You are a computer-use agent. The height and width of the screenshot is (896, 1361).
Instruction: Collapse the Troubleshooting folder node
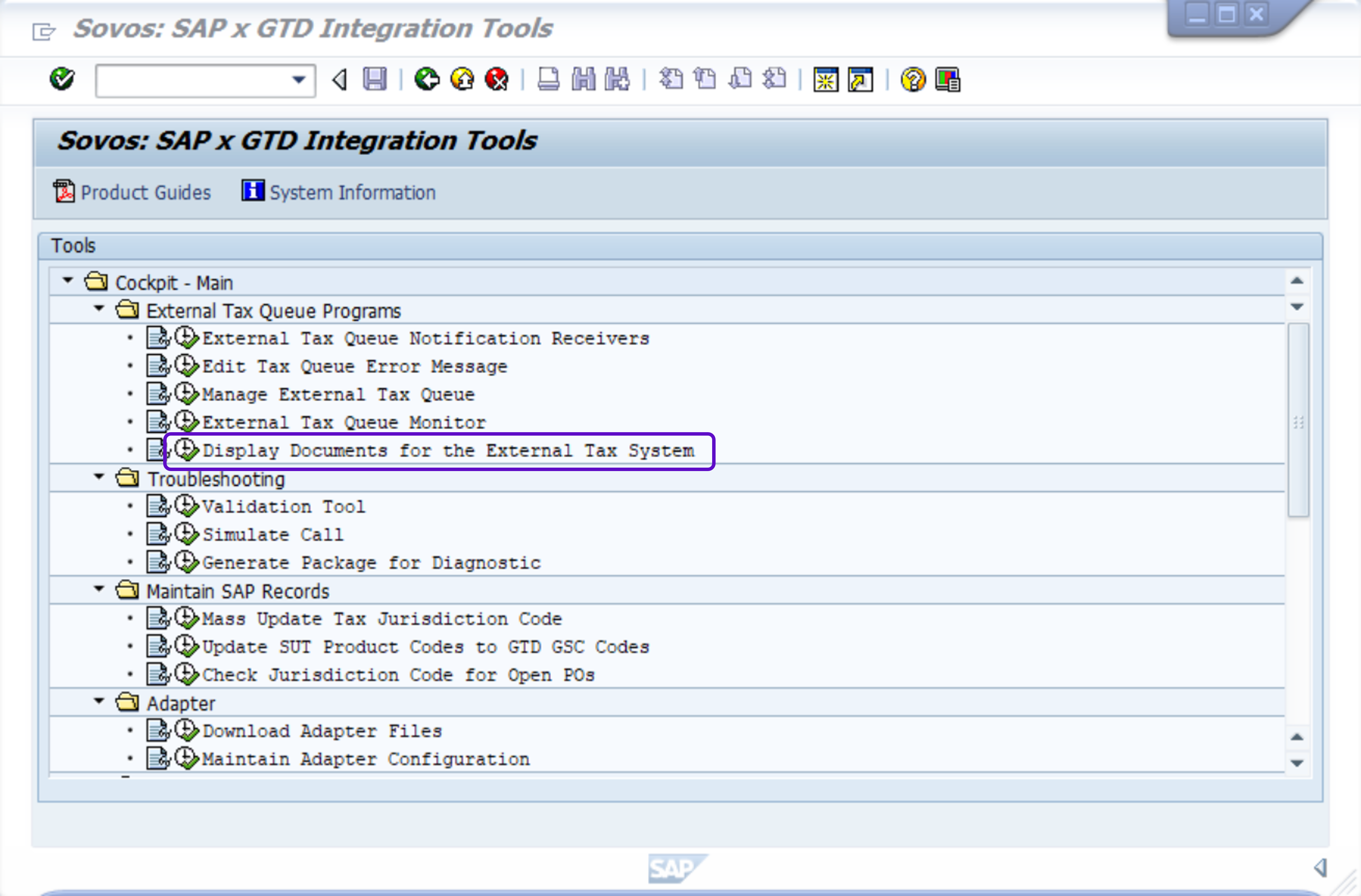pos(99,476)
